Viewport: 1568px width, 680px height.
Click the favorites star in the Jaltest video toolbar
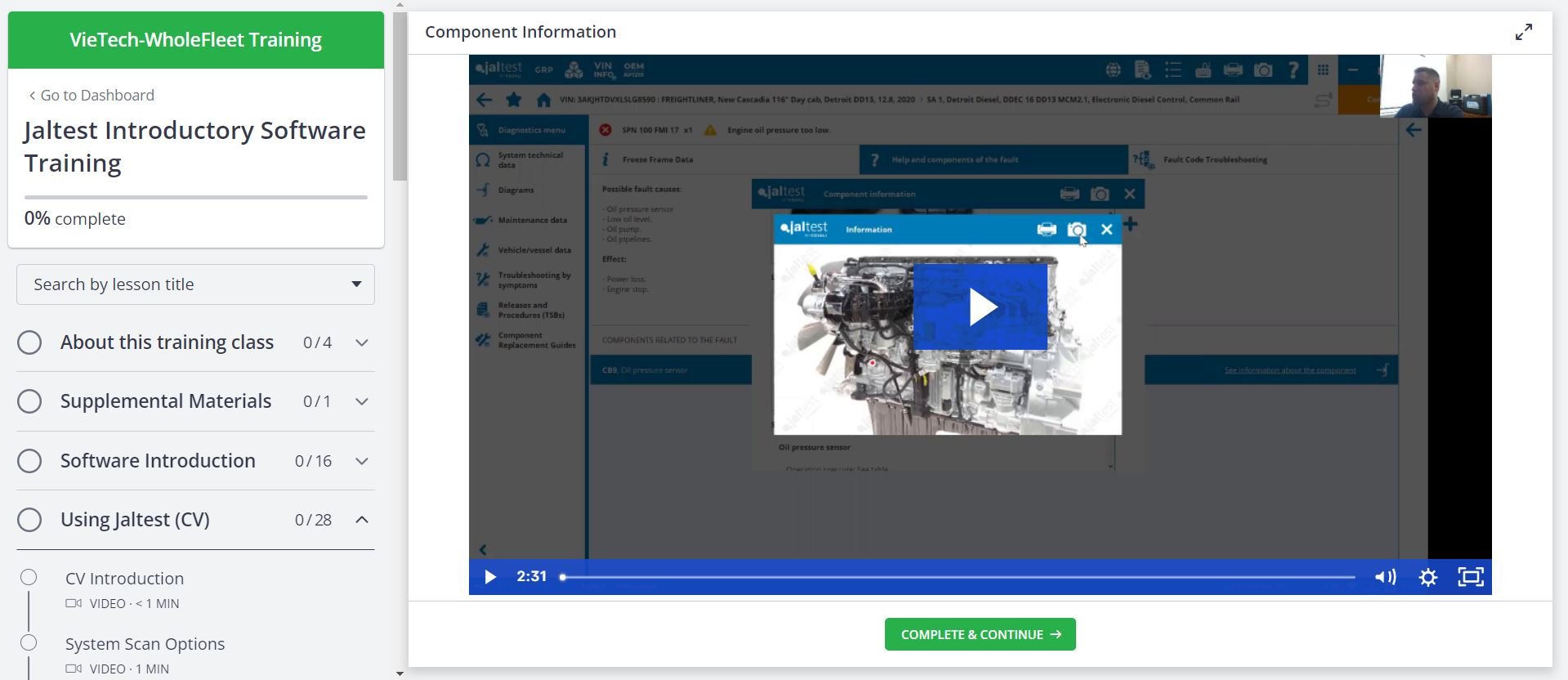pos(514,100)
